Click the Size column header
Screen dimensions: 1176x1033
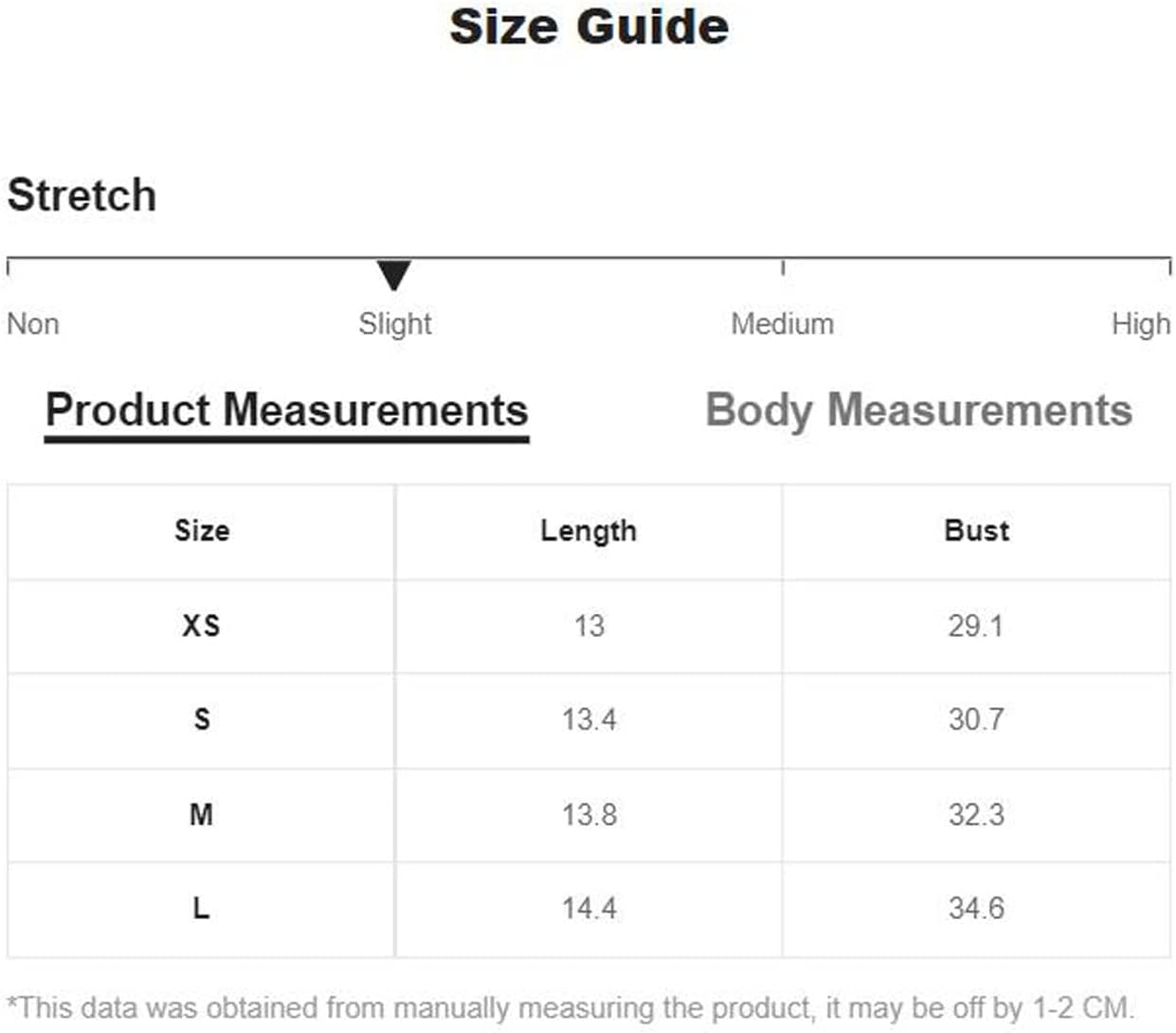[201, 532]
